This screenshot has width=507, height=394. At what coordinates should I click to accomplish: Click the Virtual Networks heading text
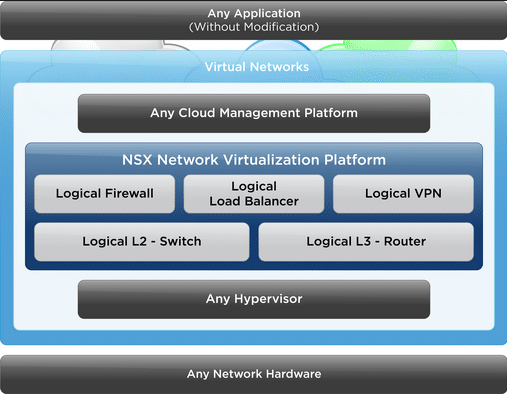click(257, 67)
